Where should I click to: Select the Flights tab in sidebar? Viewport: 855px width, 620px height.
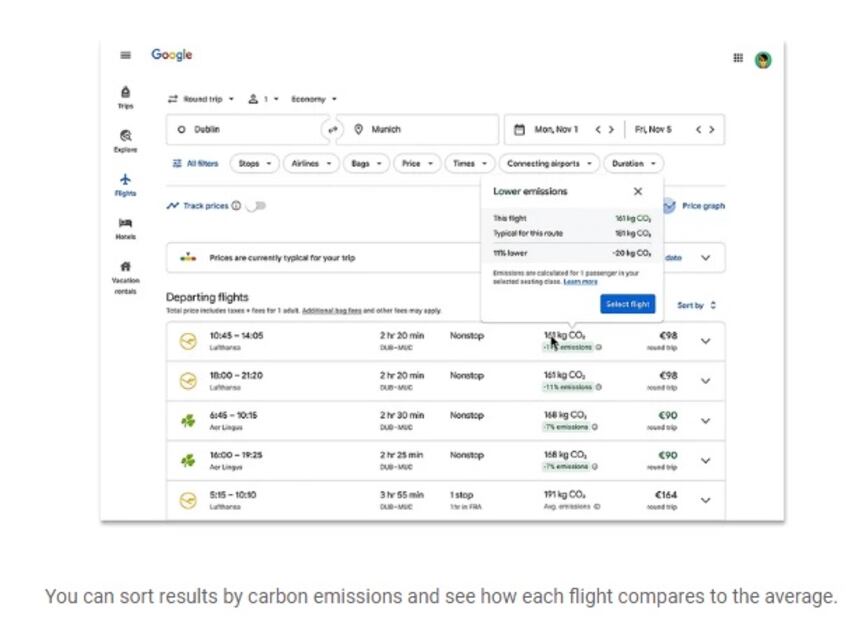(125, 185)
